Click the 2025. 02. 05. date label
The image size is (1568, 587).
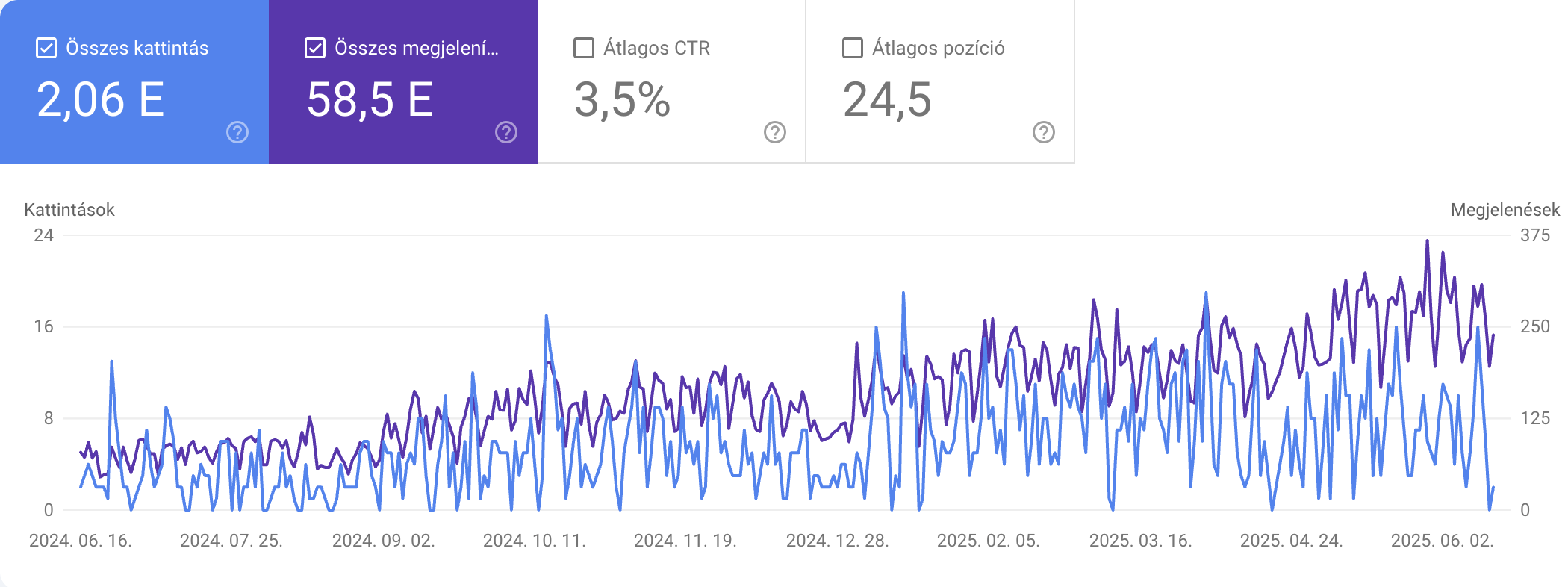coord(989,541)
